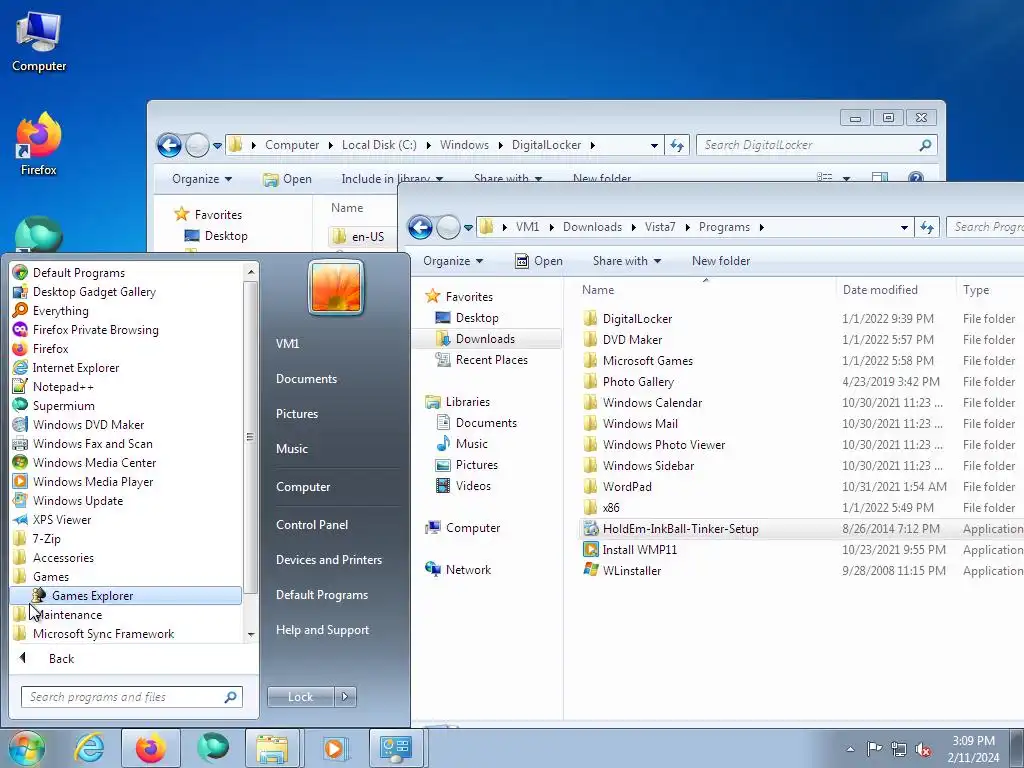Viewport: 1024px width, 768px height.
Task: Select HoldEm-InkBall-Tinker-Setup application
Action: coord(680,528)
